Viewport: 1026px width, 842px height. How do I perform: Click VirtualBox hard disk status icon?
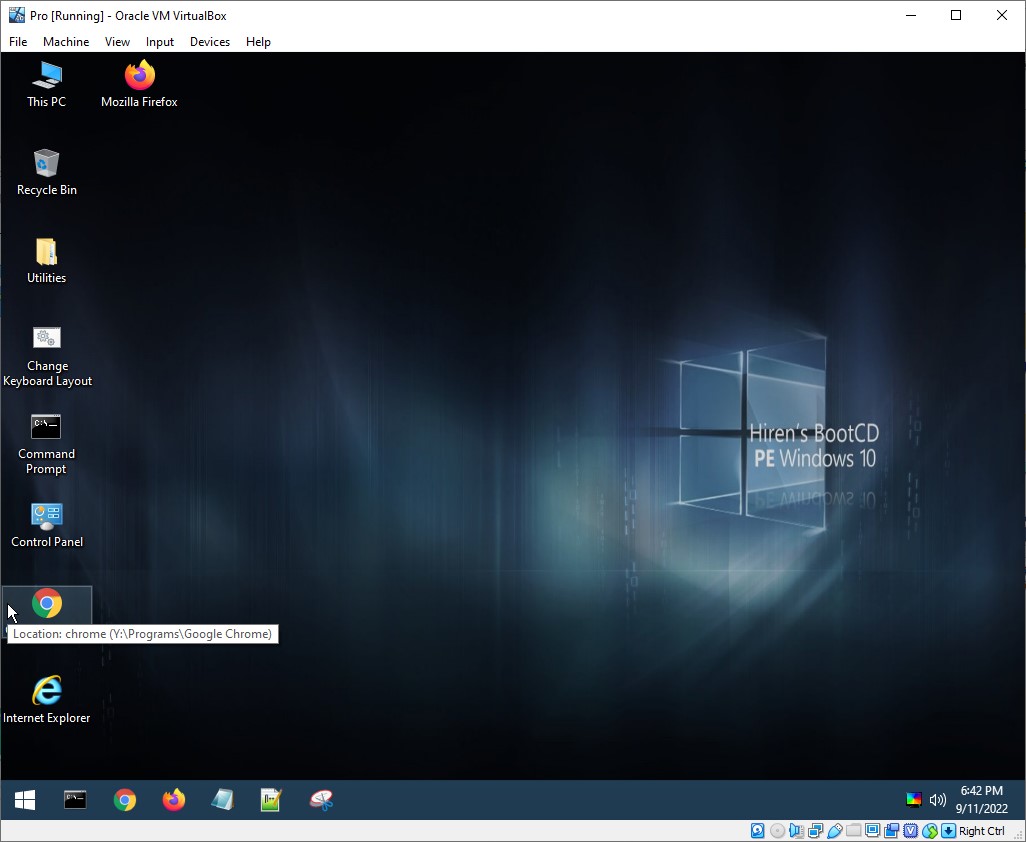pyautogui.click(x=757, y=831)
